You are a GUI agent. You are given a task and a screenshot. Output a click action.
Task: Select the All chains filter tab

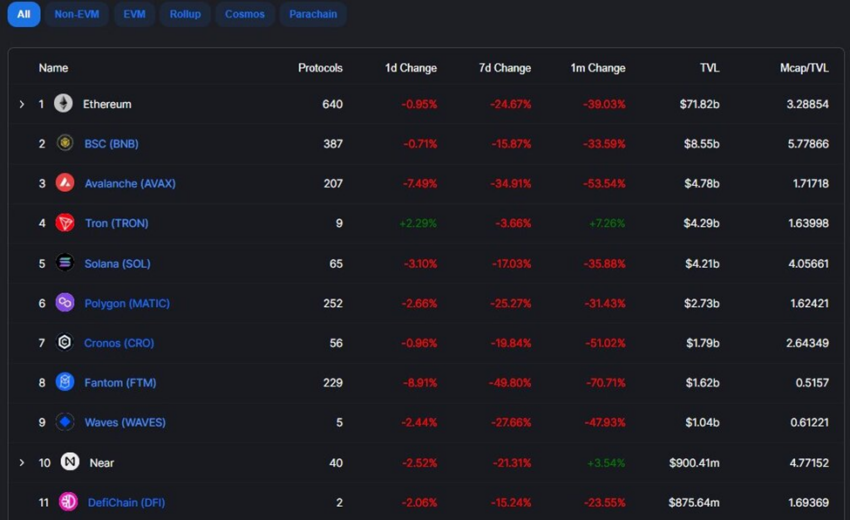click(24, 14)
